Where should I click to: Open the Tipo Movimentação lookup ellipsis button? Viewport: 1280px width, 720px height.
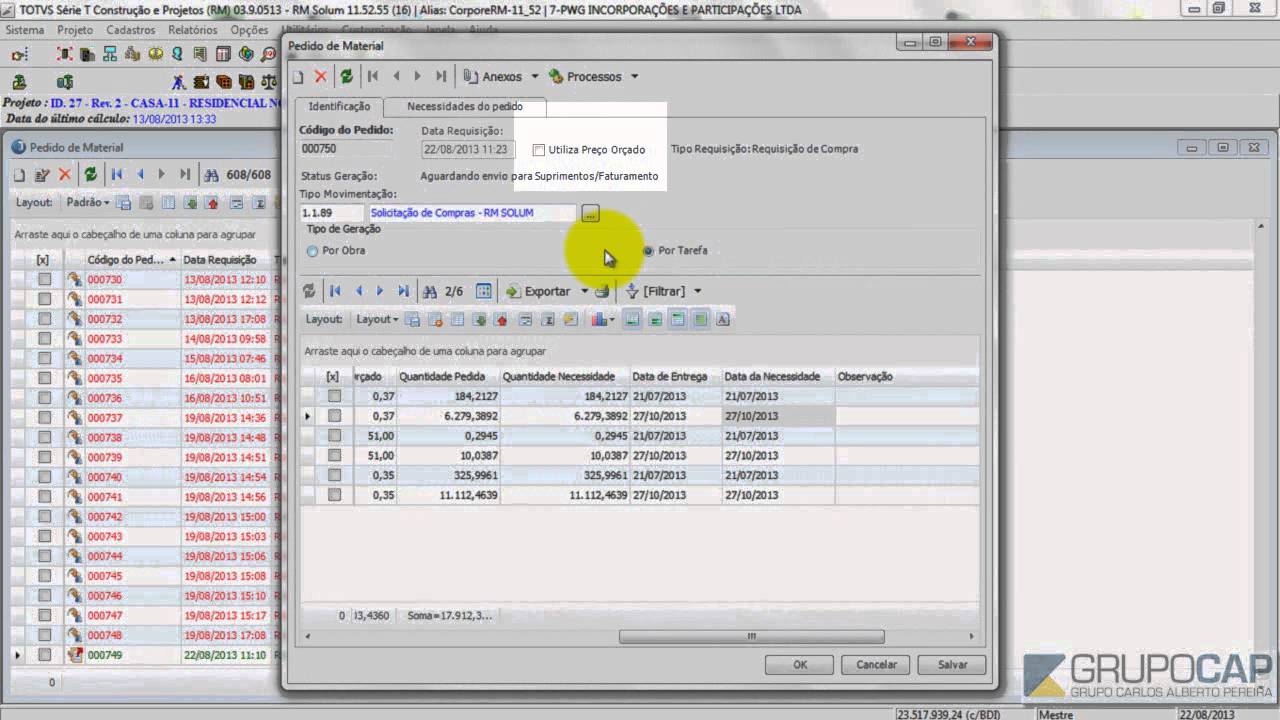coord(590,213)
